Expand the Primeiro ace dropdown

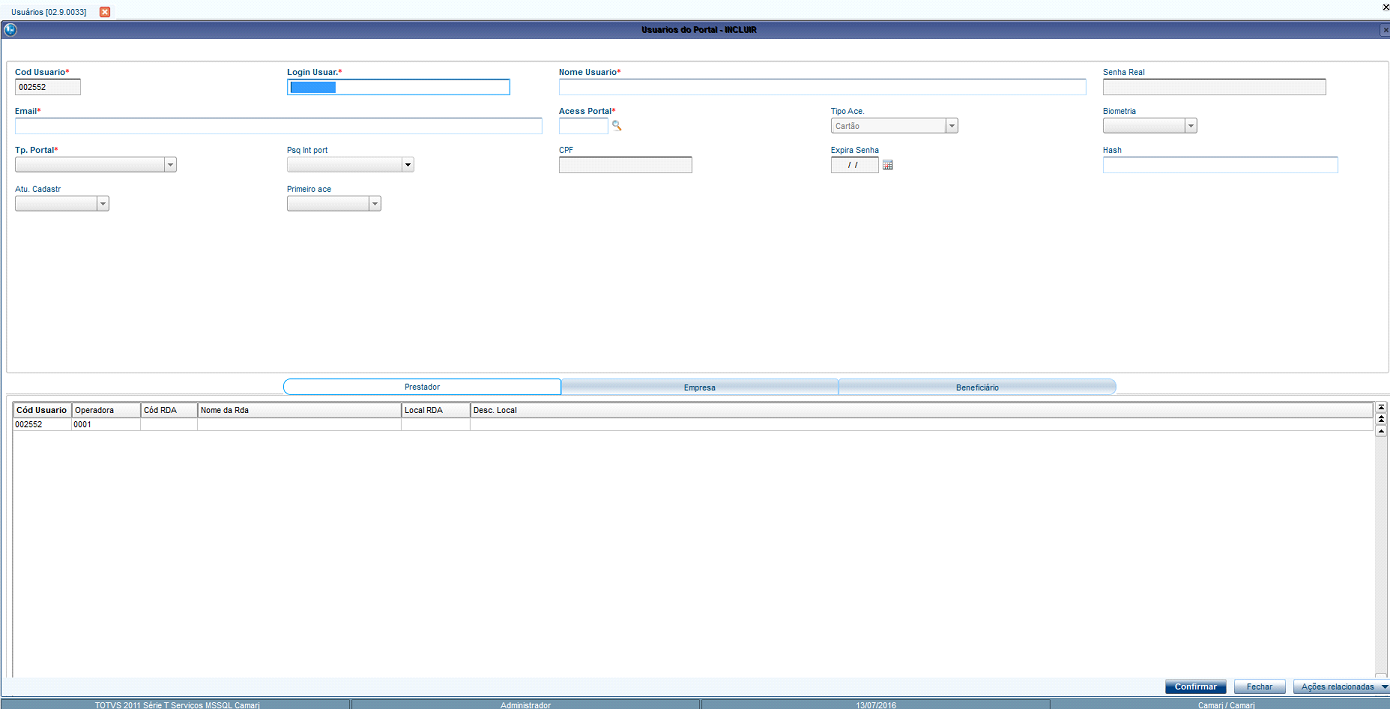pos(375,204)
